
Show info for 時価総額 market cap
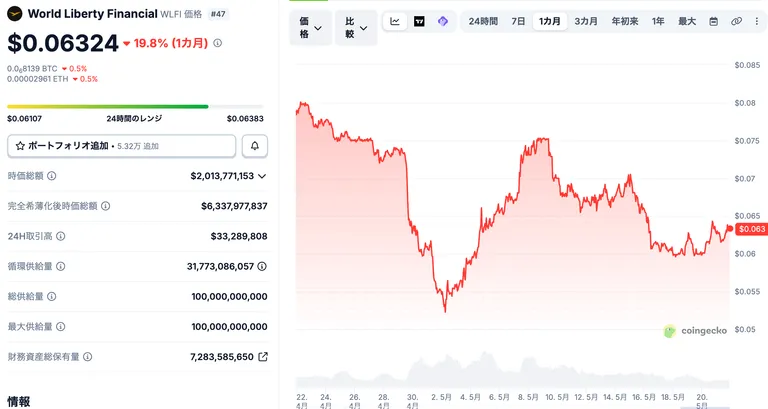(x=51, y=176)
